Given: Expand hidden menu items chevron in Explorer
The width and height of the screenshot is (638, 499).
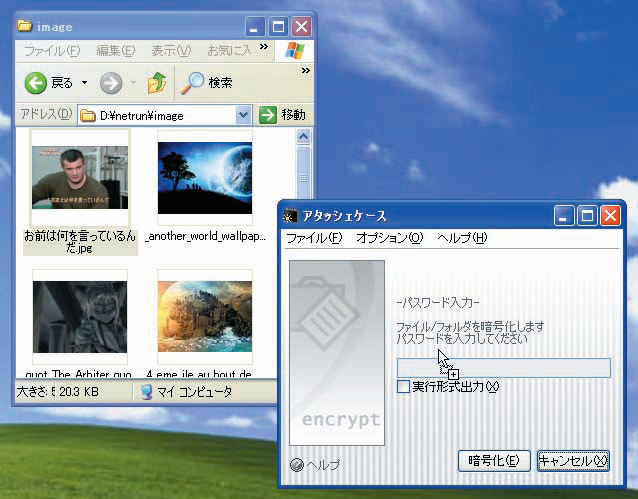Looking at the screenshot, I should click(264, 46).
